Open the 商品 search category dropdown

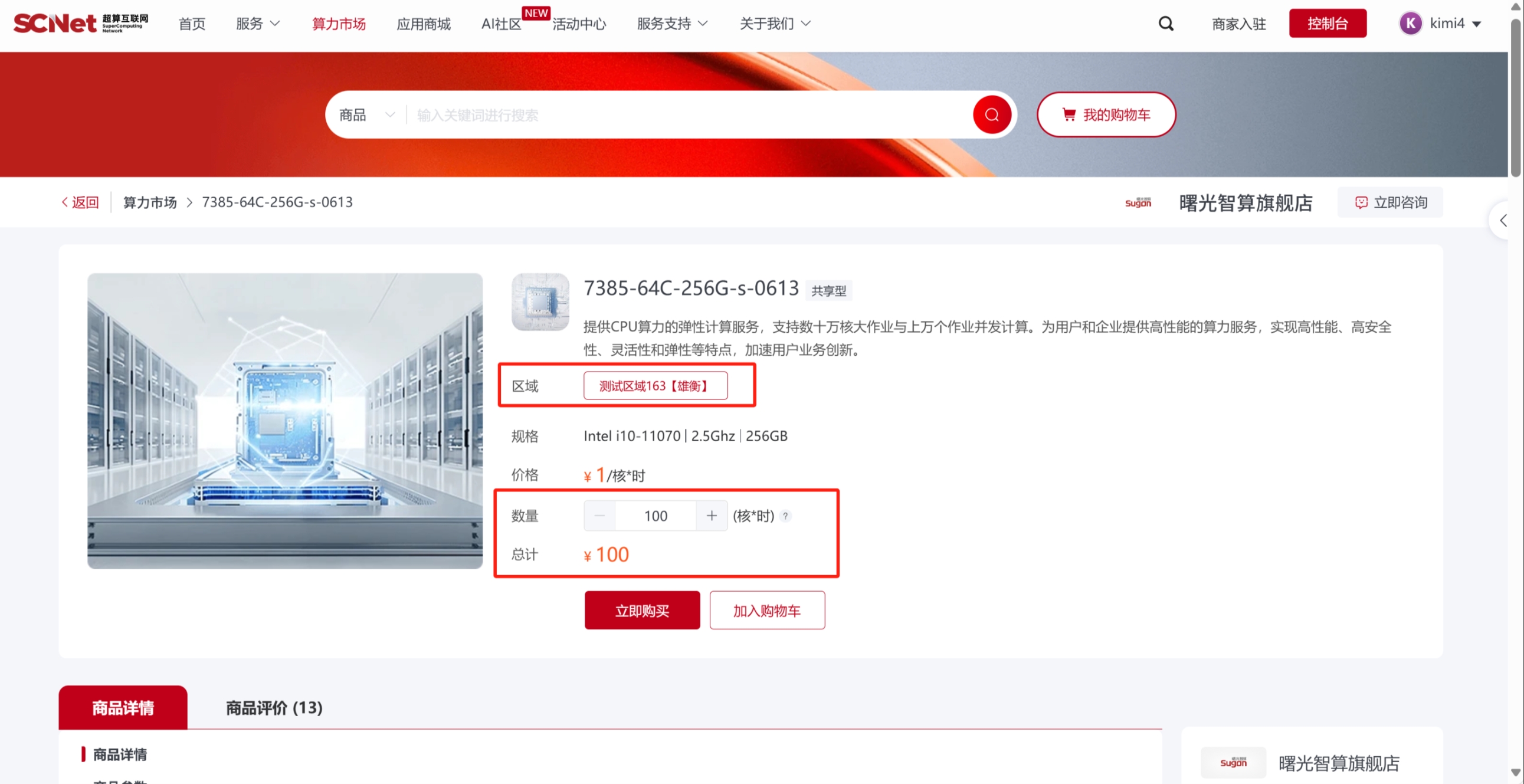366,115
